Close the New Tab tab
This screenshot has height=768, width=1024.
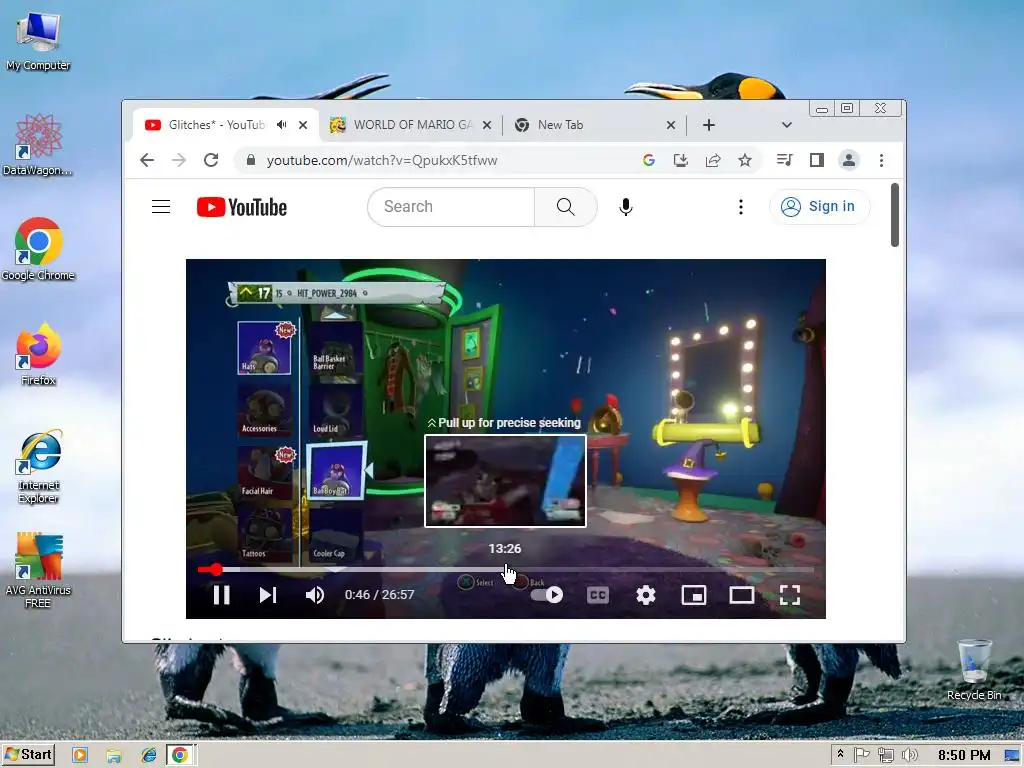671,125
